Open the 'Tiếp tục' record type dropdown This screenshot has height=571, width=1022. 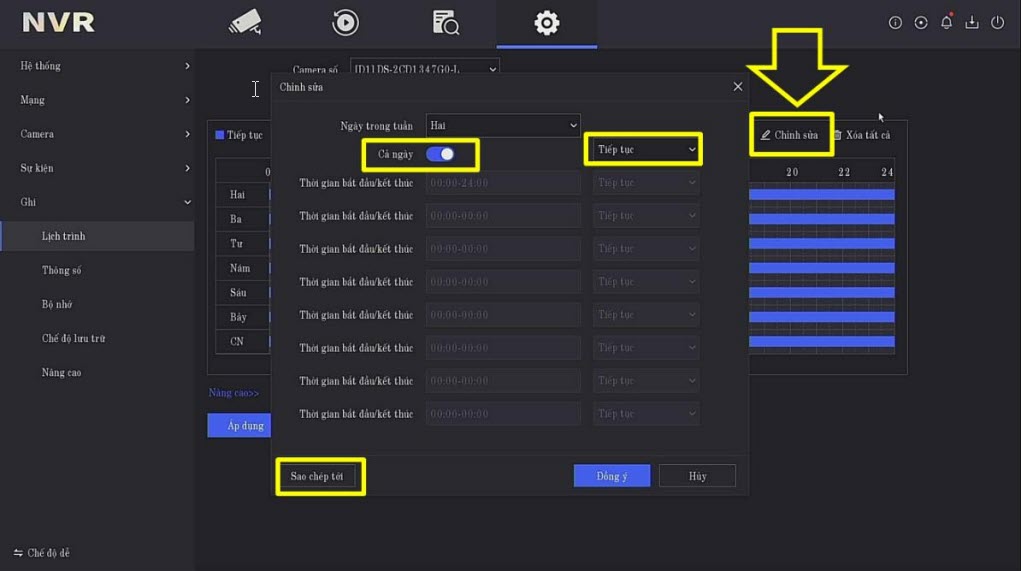click(645, 150)
